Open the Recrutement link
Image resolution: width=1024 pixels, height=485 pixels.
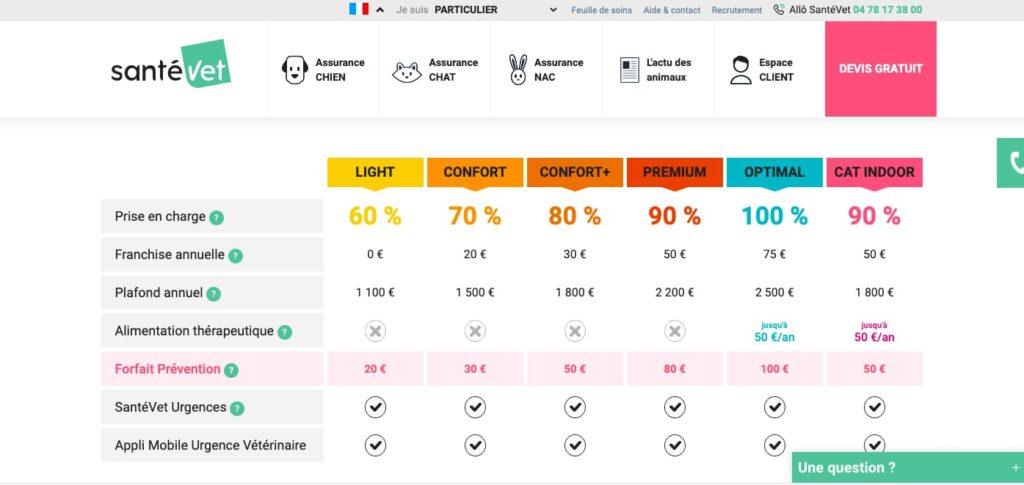click(x=737, y=10)
